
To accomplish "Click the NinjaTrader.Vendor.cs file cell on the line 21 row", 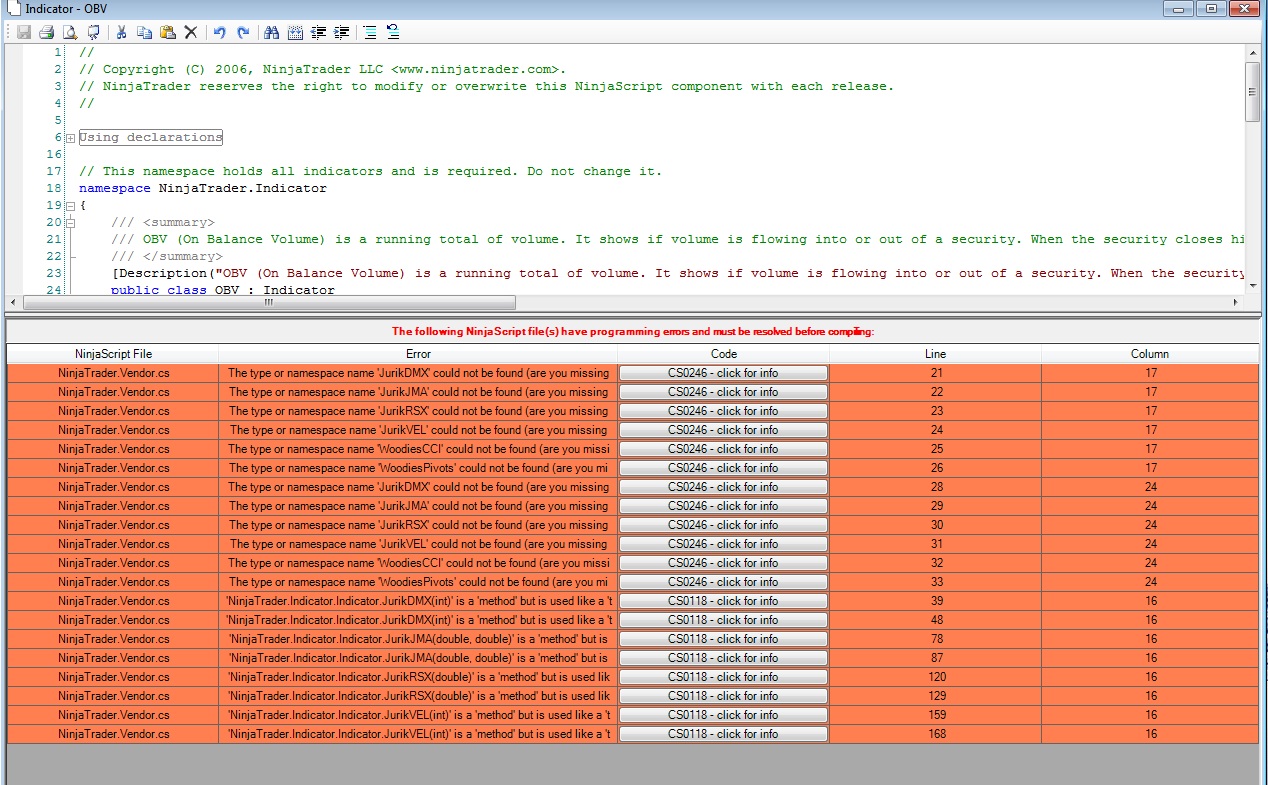I will [113, 373].
